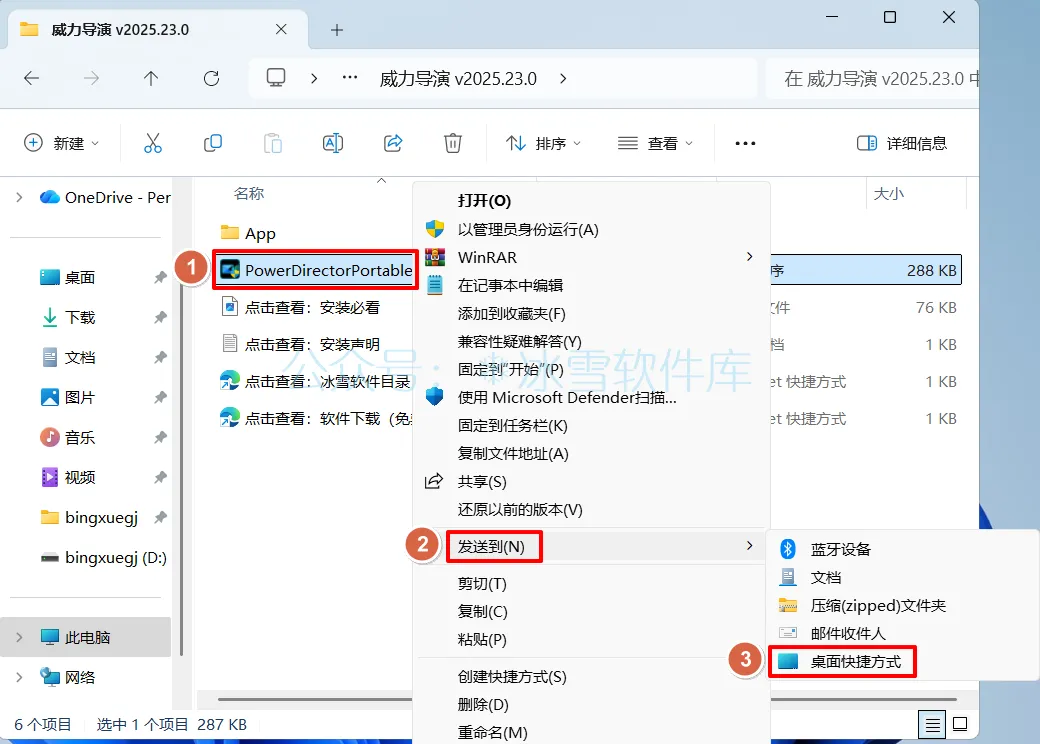Viewport: 1040px width, 744px height.
Task: Open a new tab with plus button
Action: pos(337,30)
